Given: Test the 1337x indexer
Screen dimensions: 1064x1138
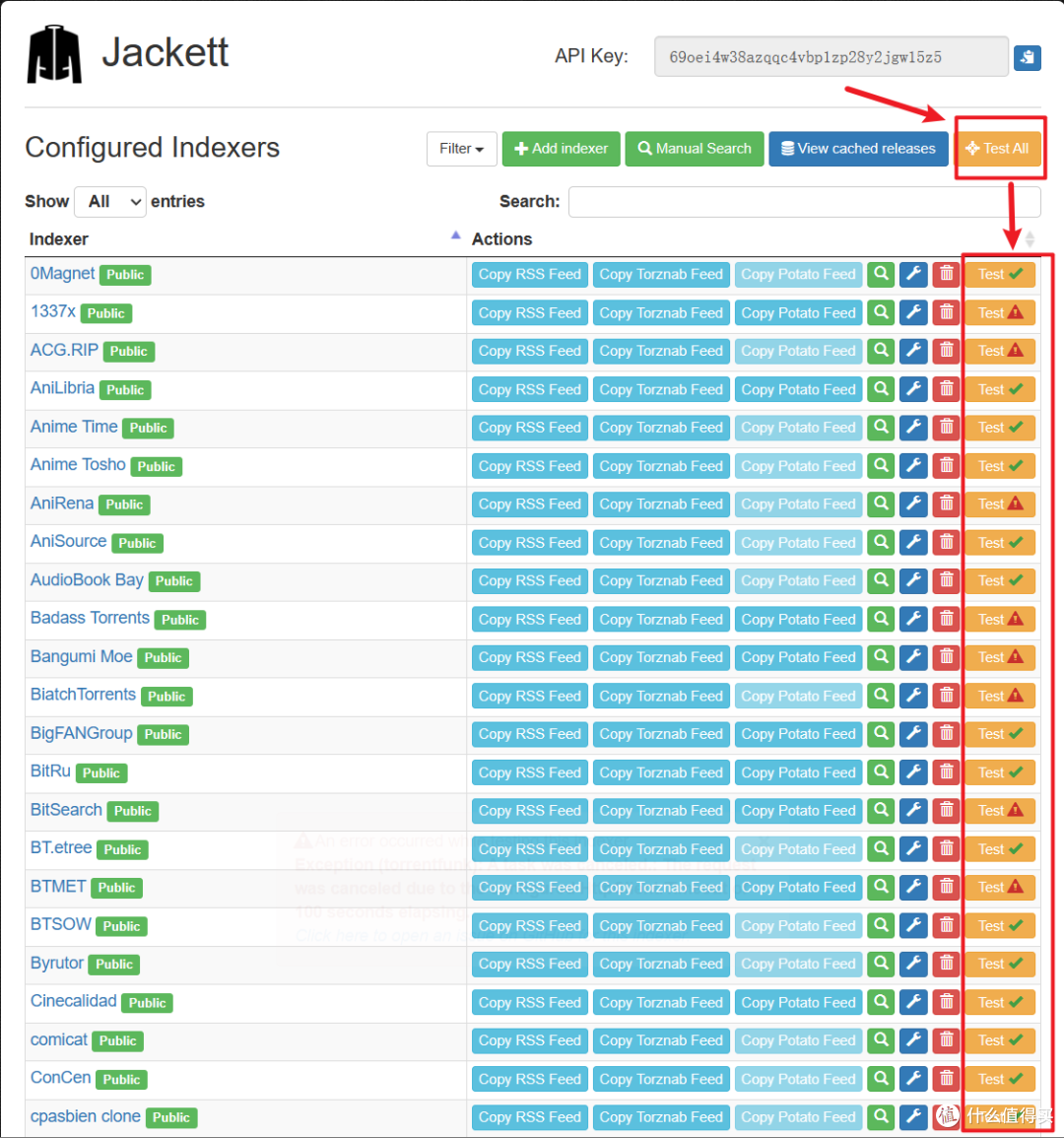Looking at the screenshot, I should click(x=1000, y=312).
